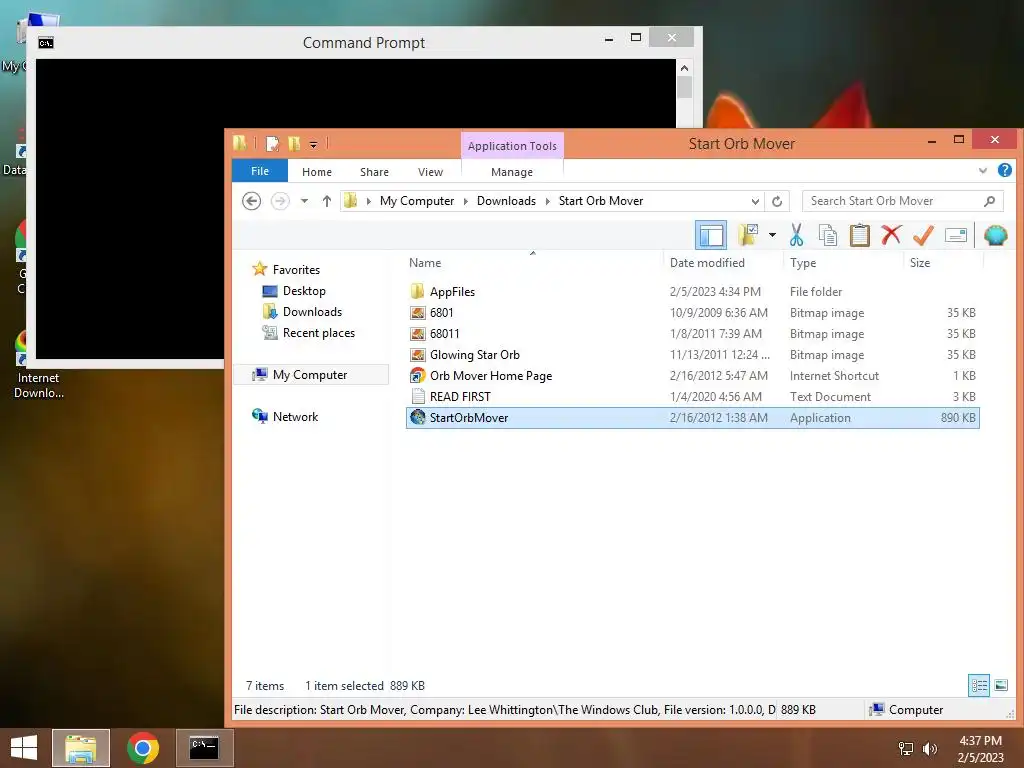Click the Properties icon in quick access toolbar
This screenshot has width=1024, height=768.
pos(272,144)
